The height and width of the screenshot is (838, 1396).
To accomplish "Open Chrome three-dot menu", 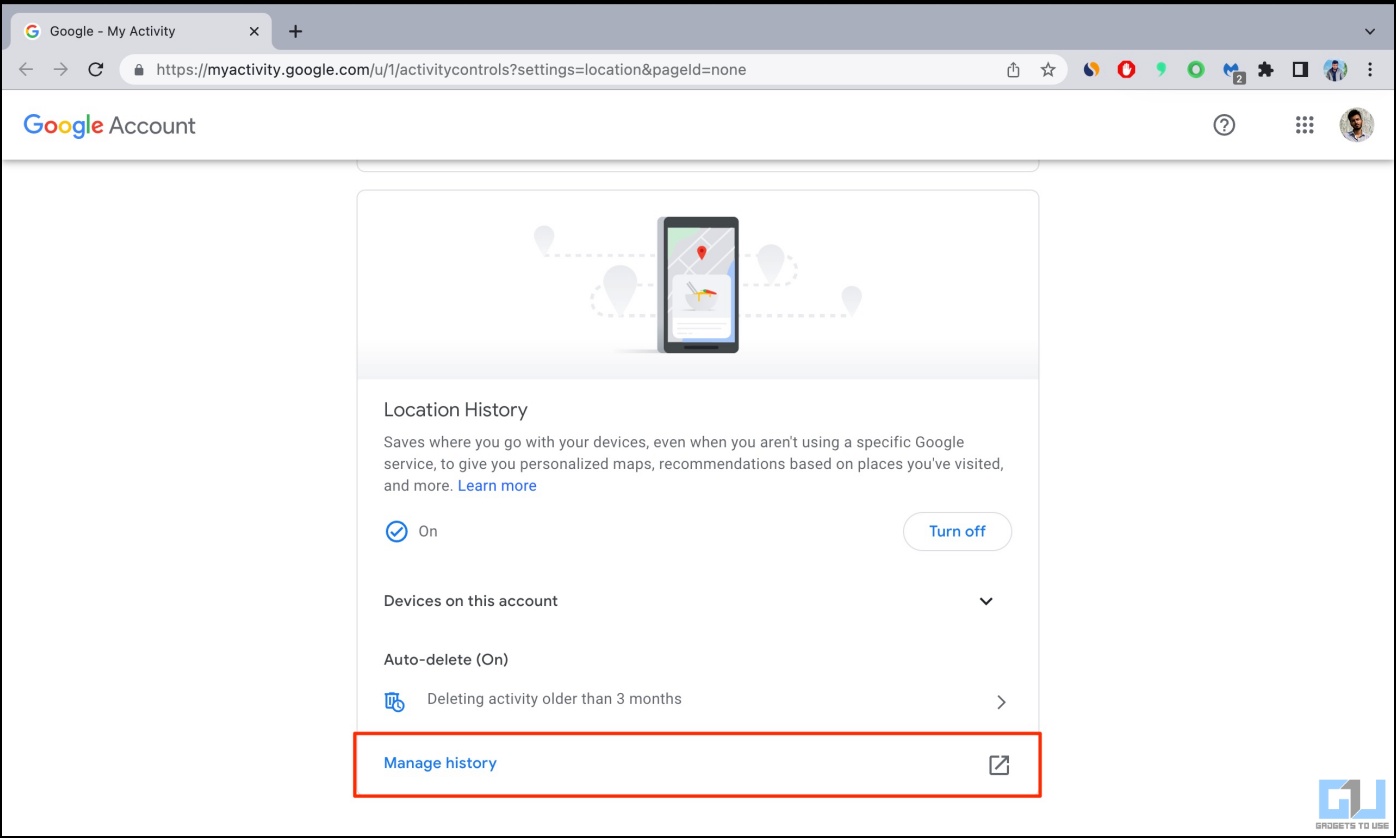I will [1370, 70].
